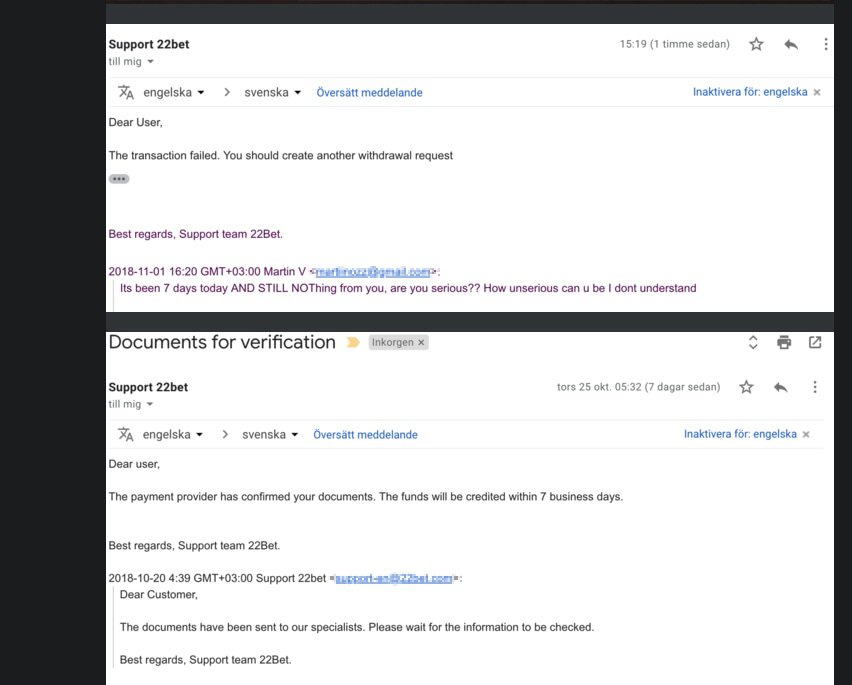Open the blurred gmail address link after Martin V
The image size is (852, 685).
(373, 272)
